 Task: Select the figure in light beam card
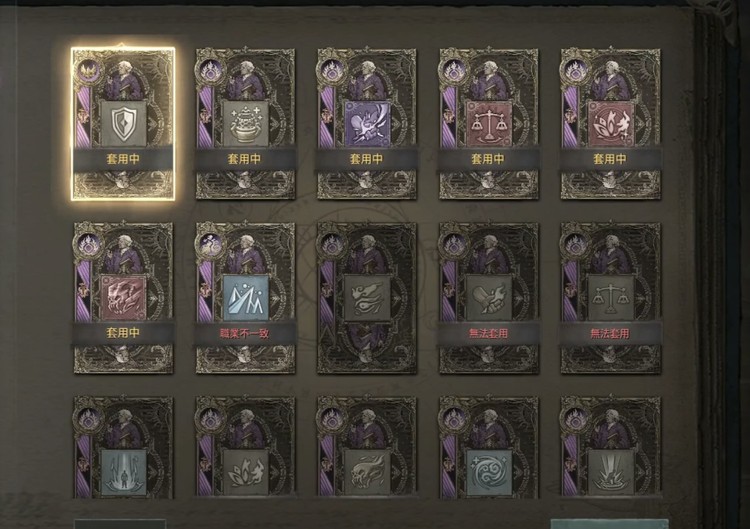tap(123, 448)
